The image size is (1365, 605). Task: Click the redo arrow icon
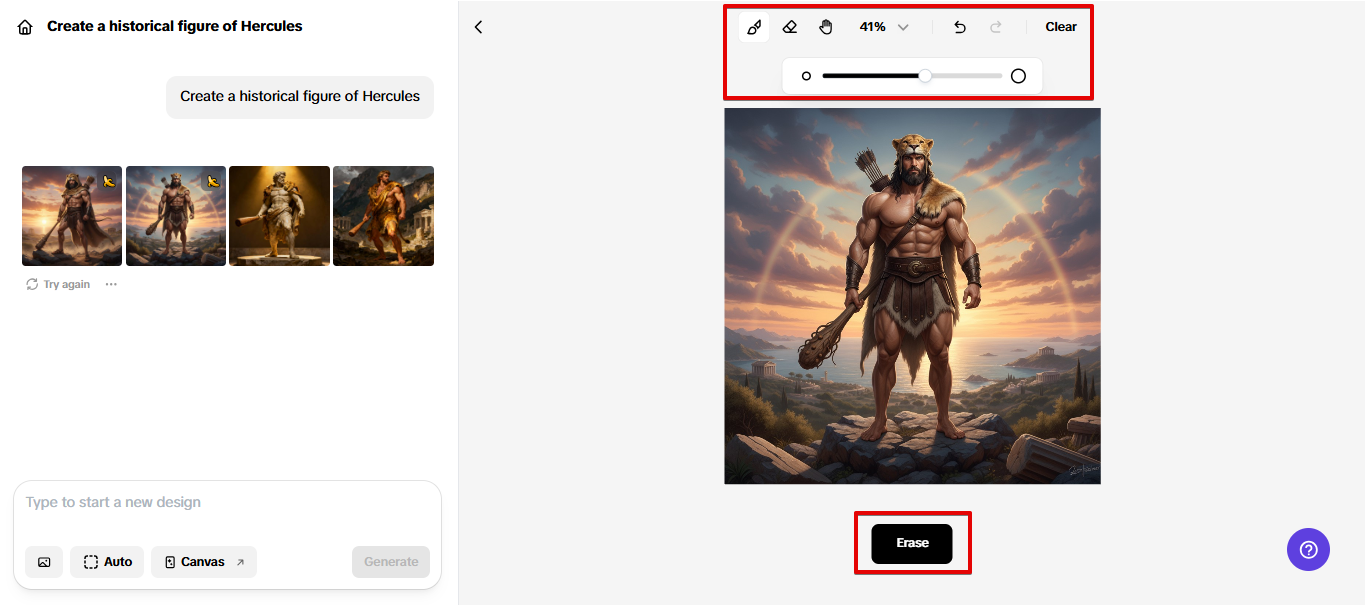(996, 27)
